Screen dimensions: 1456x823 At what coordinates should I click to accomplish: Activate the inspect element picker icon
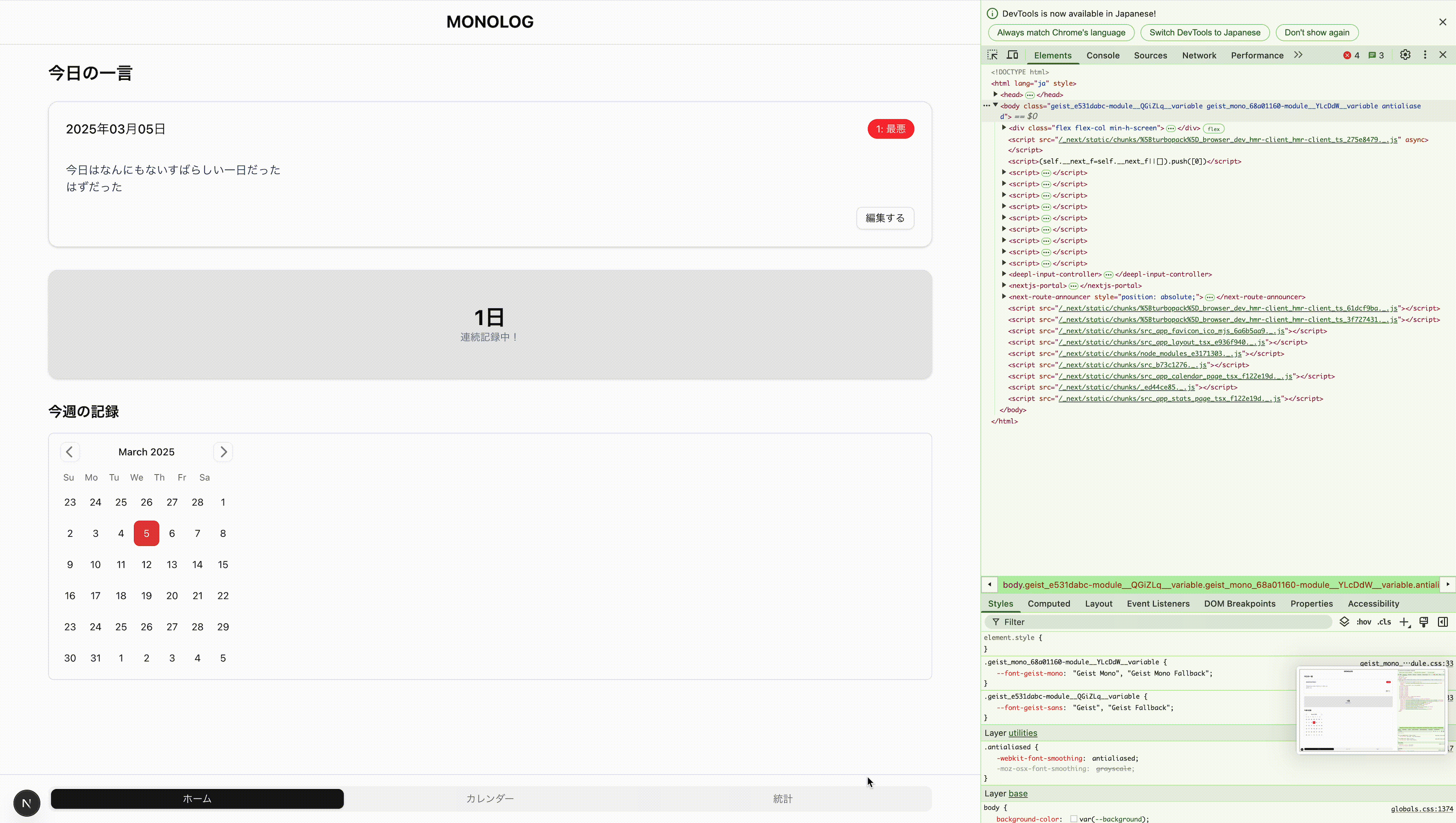tap(993, 55)
